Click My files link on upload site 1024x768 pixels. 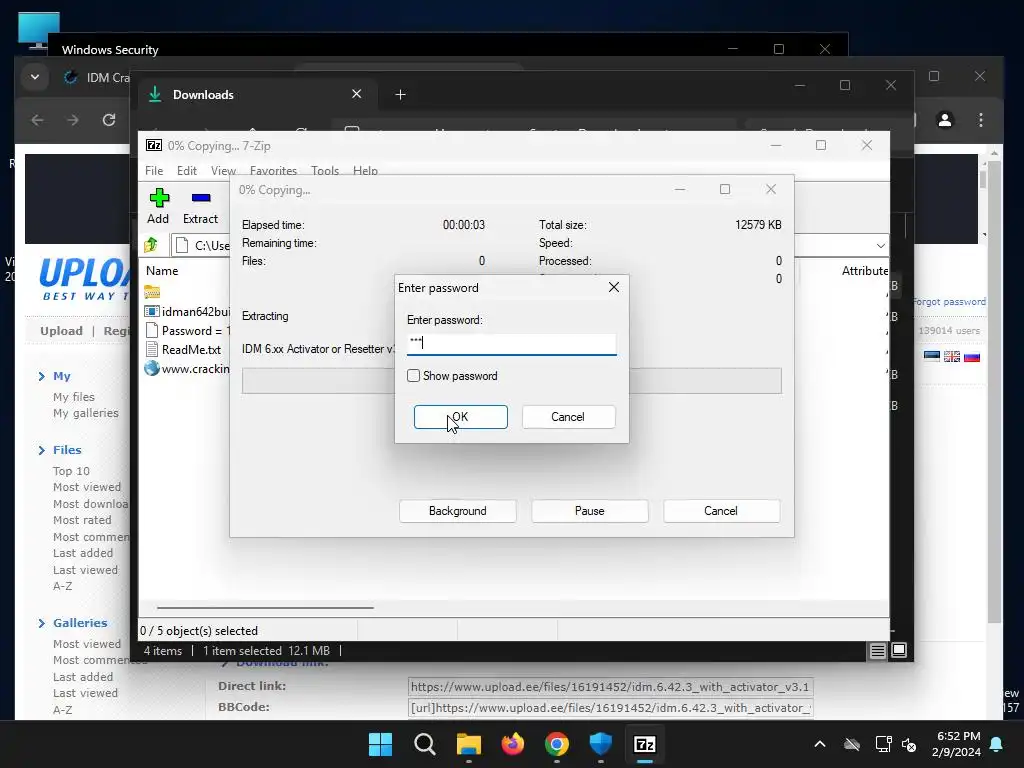(x=74, y=397)
